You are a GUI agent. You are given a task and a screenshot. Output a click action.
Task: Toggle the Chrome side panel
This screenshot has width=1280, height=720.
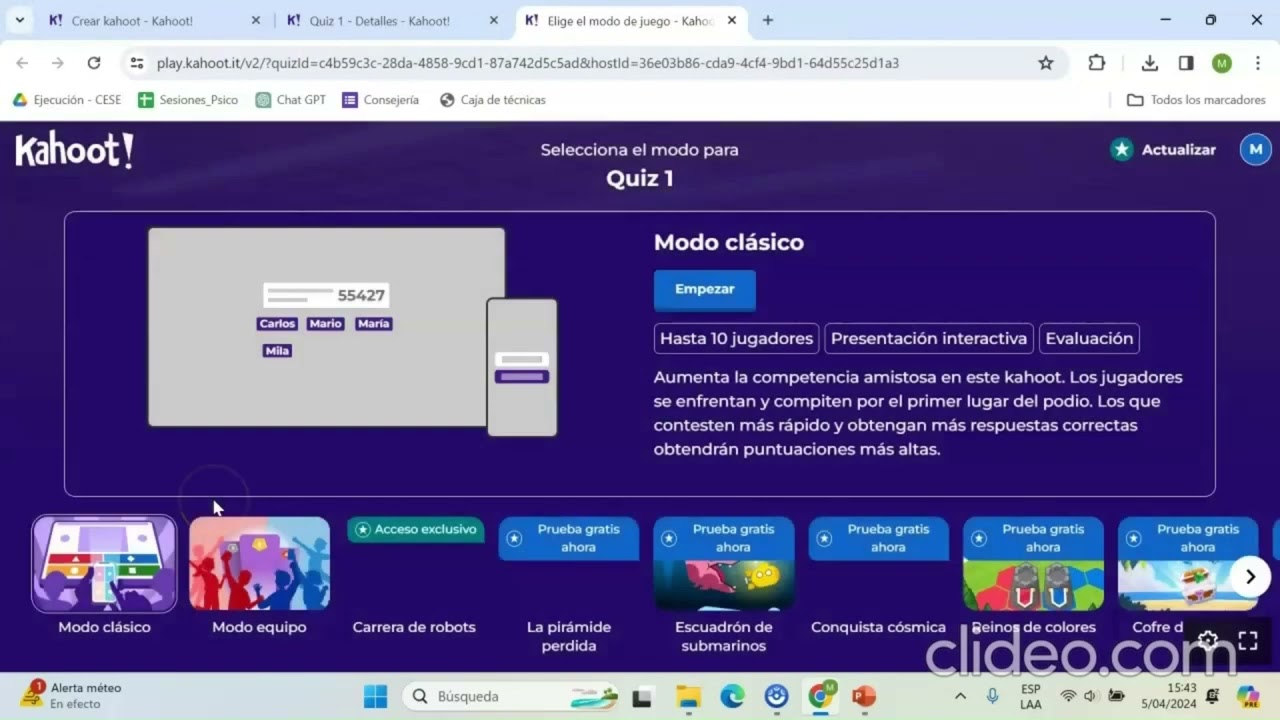click(1186, 63)
